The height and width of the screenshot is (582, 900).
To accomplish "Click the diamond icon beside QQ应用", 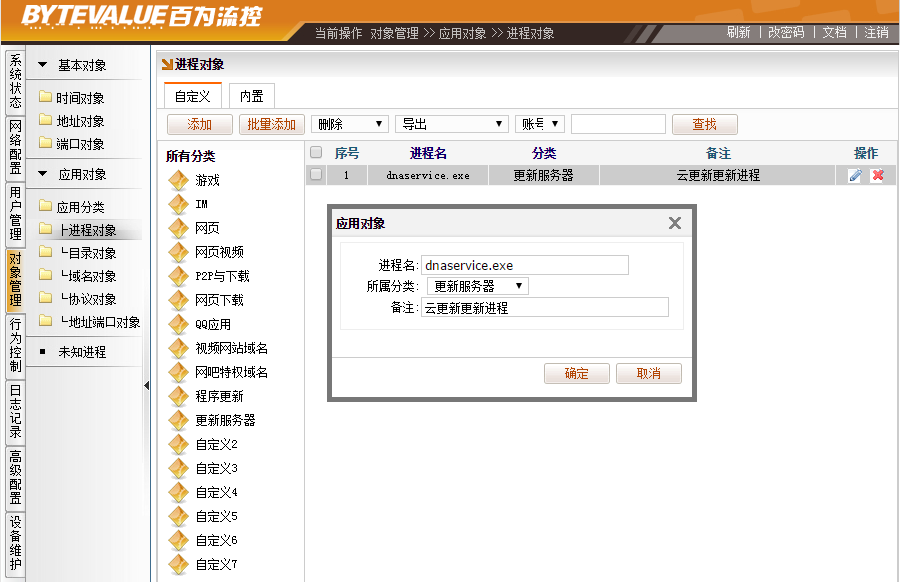I will (178, 324).
